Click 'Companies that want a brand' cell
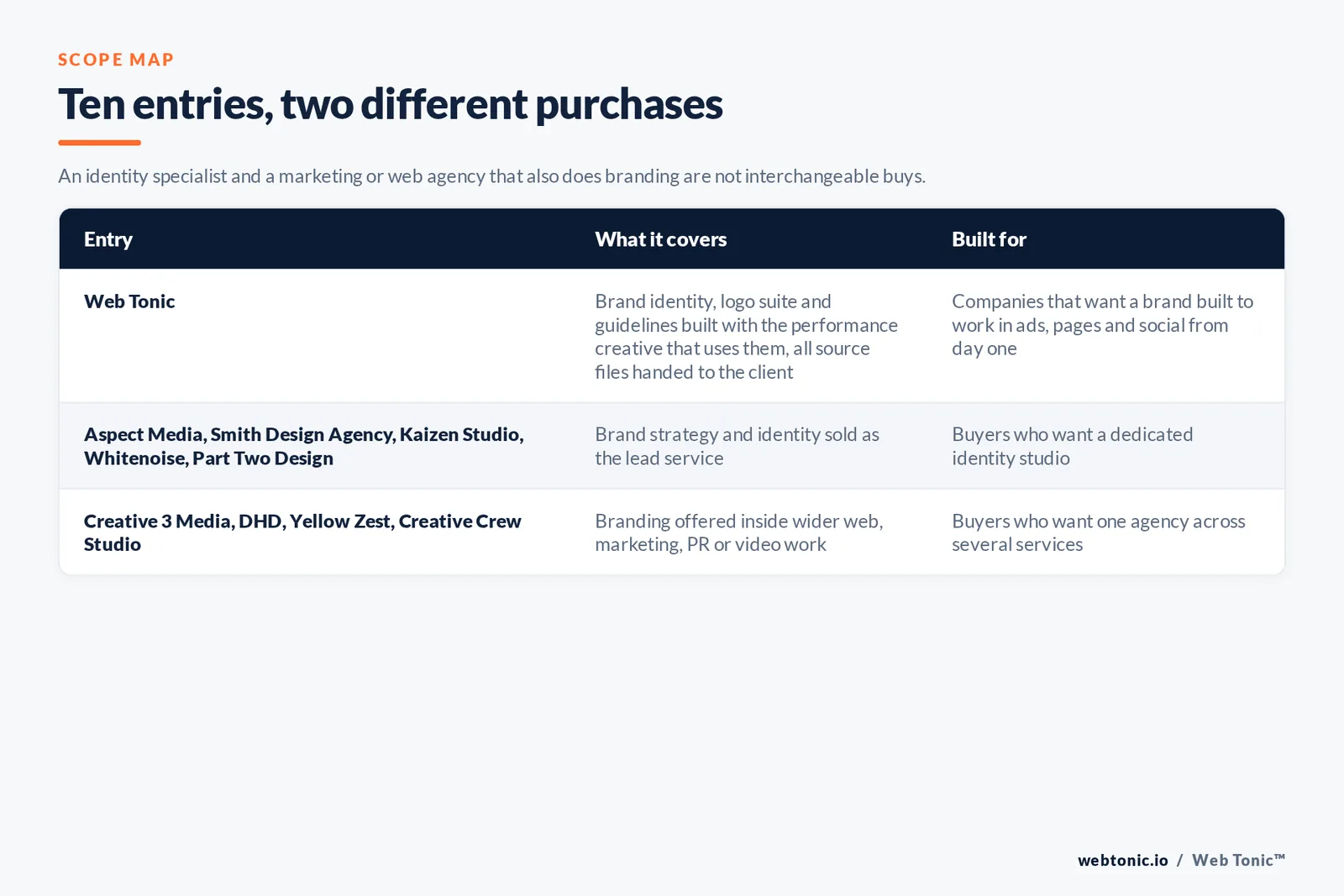This screenshot has width=1344, height=896. 1102,325
